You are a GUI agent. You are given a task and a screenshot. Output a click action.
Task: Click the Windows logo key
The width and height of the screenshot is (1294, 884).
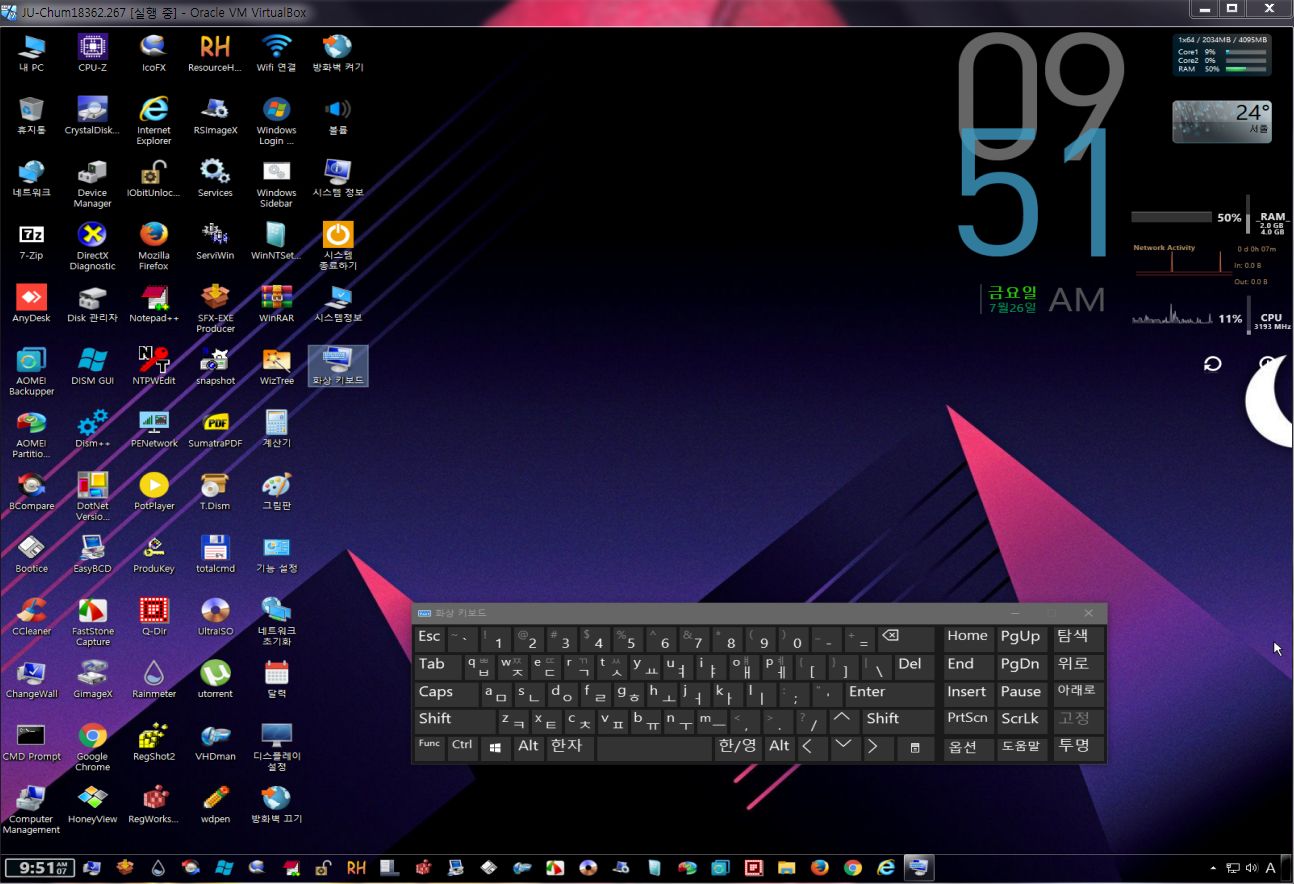[495, 747]
